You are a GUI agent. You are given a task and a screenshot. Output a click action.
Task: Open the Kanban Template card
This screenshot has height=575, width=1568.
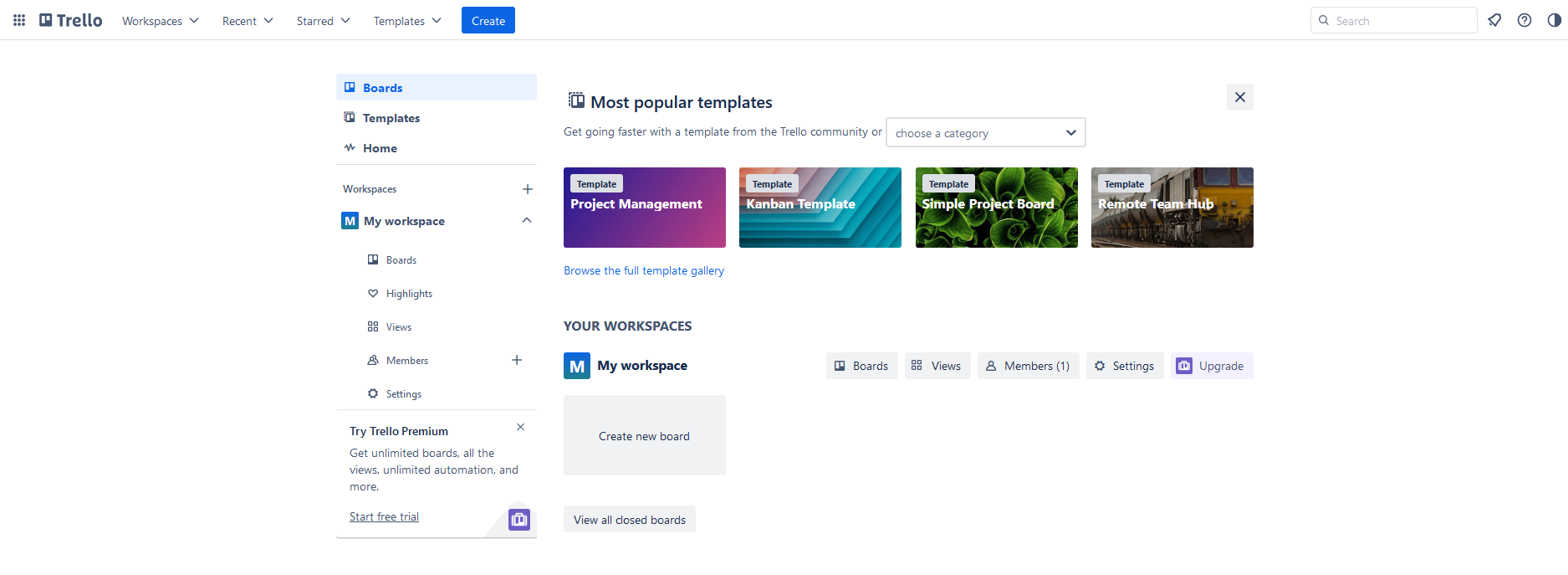pos(820,208)
